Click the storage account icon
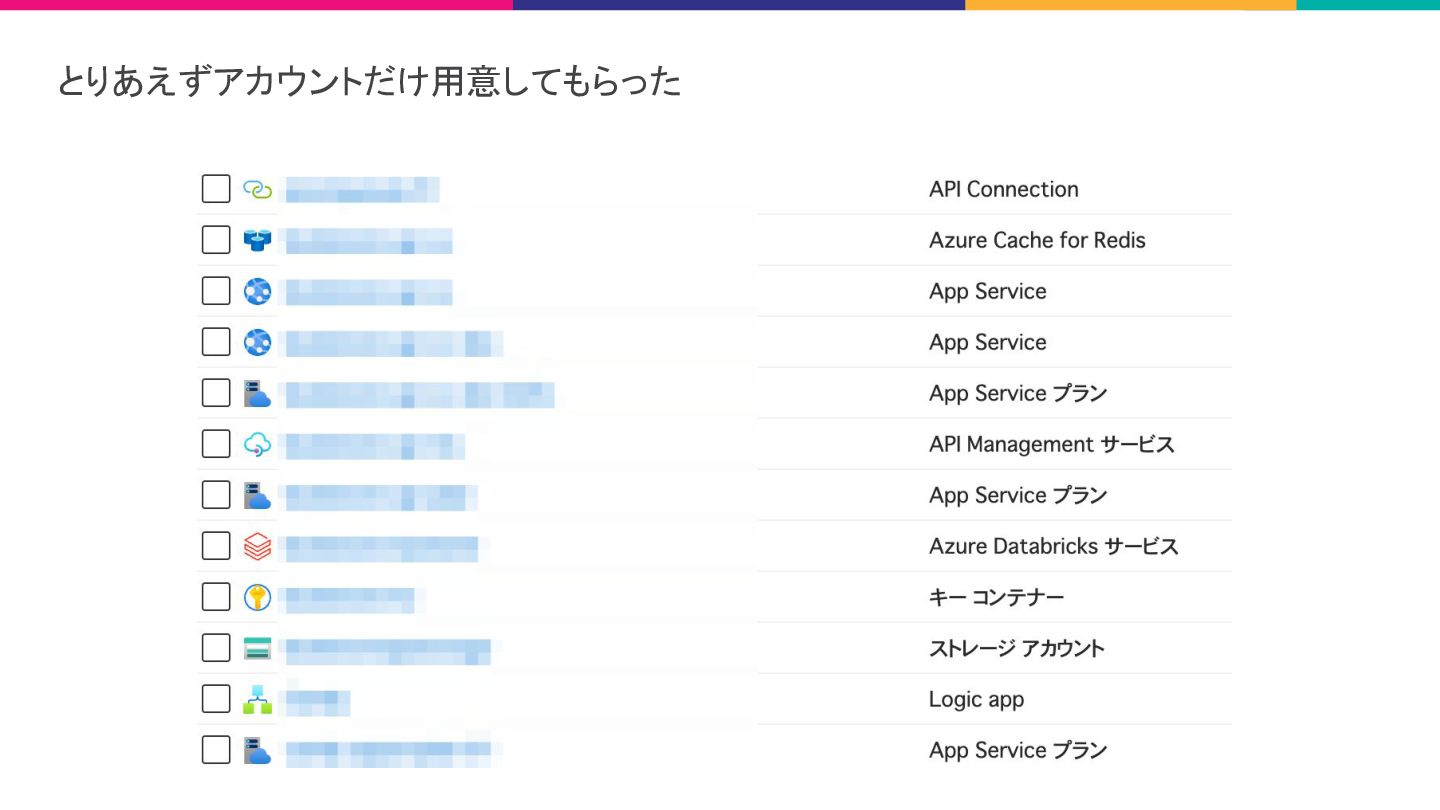The height and width of the screenshot is (810, 1440). 257,648
